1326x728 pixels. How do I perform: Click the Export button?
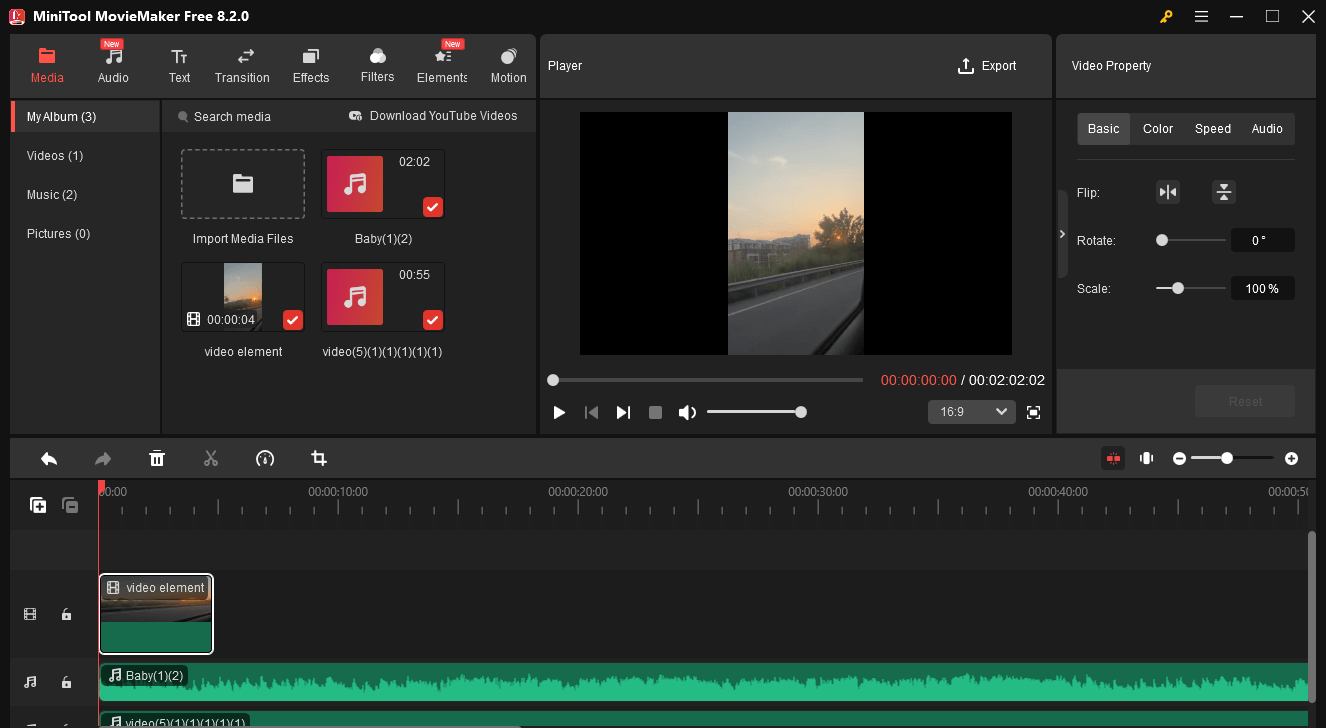(x=987, y=66)
